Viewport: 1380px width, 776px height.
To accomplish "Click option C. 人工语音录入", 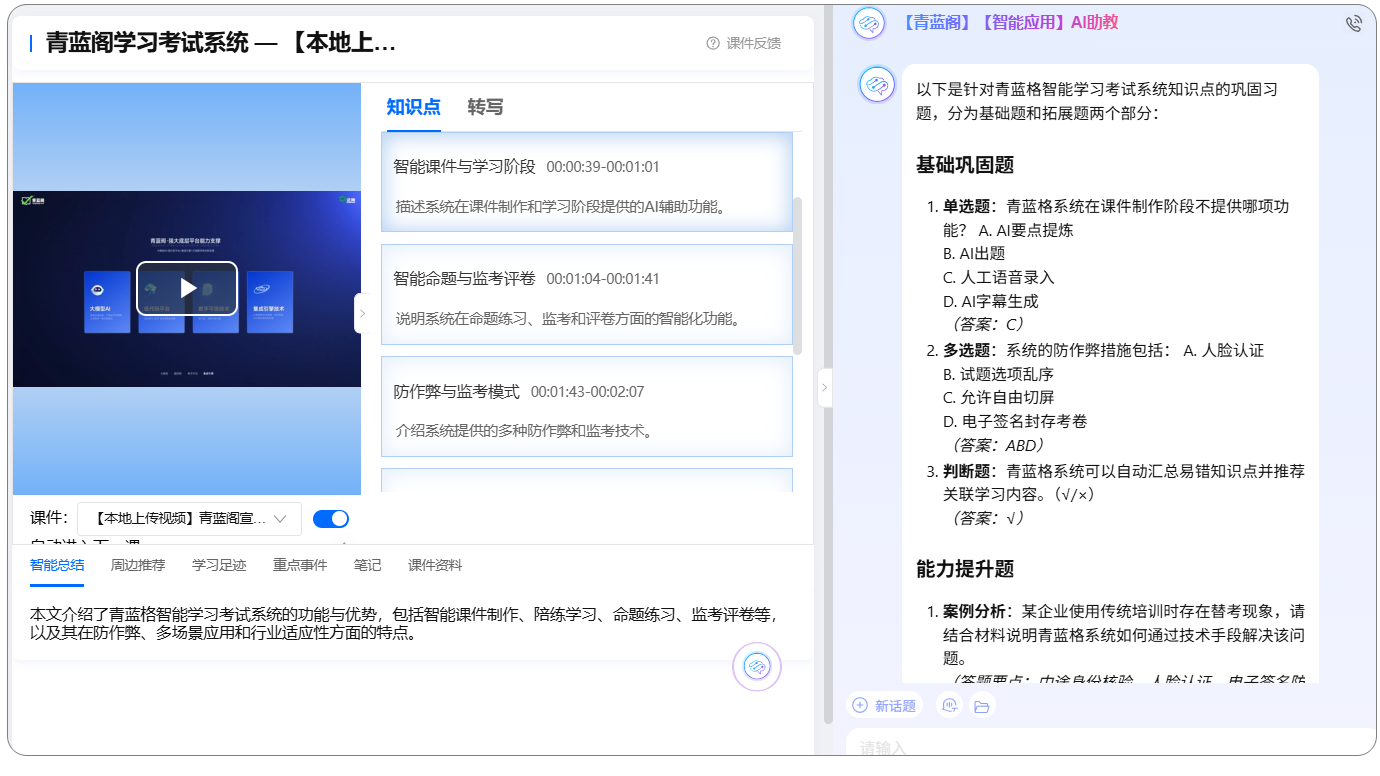I will pyautogui.click(x=998, y=277).
